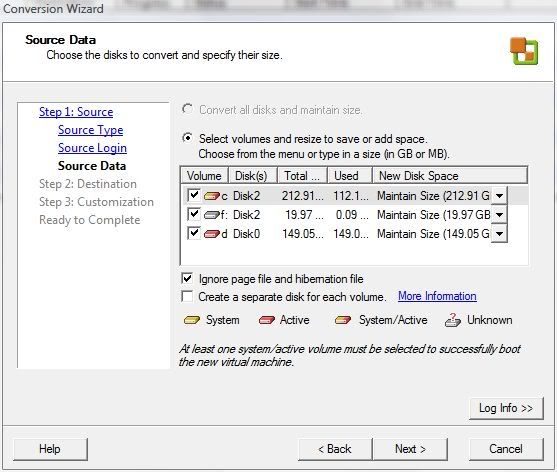Go to Source Type step
Viewport: 557px width, 472px height.
pos(91,130)
